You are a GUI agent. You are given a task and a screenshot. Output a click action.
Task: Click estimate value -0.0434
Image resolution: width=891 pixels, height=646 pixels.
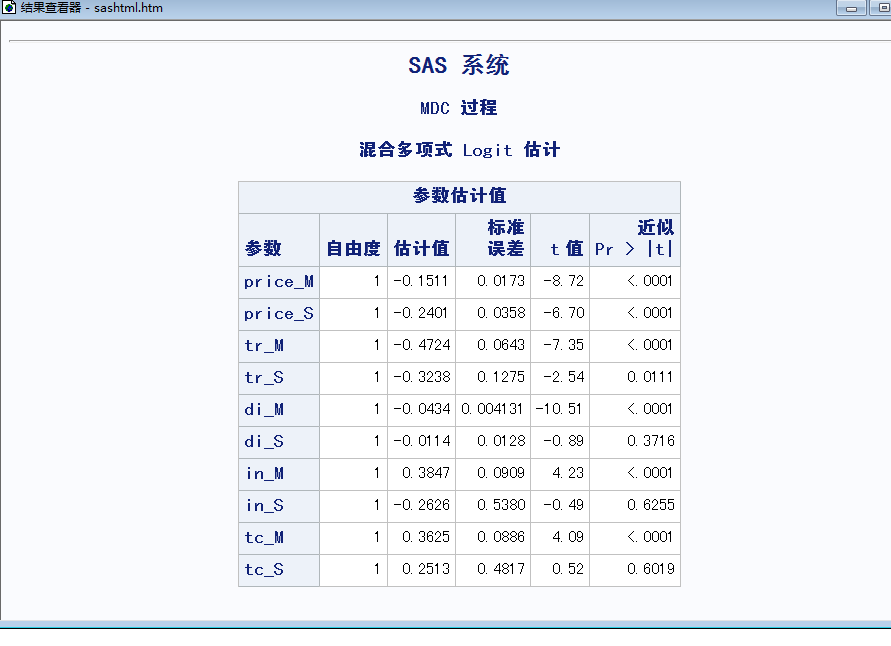421,409
